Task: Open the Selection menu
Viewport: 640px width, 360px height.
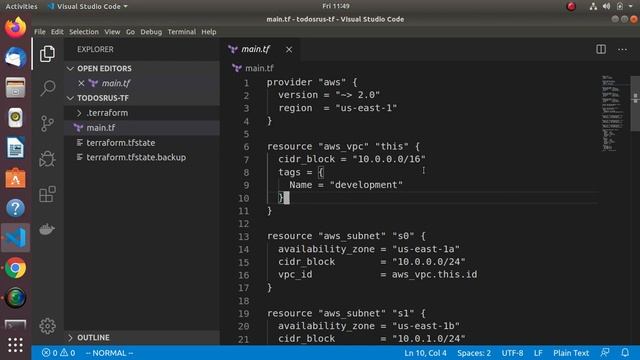Action: (84, 32)
